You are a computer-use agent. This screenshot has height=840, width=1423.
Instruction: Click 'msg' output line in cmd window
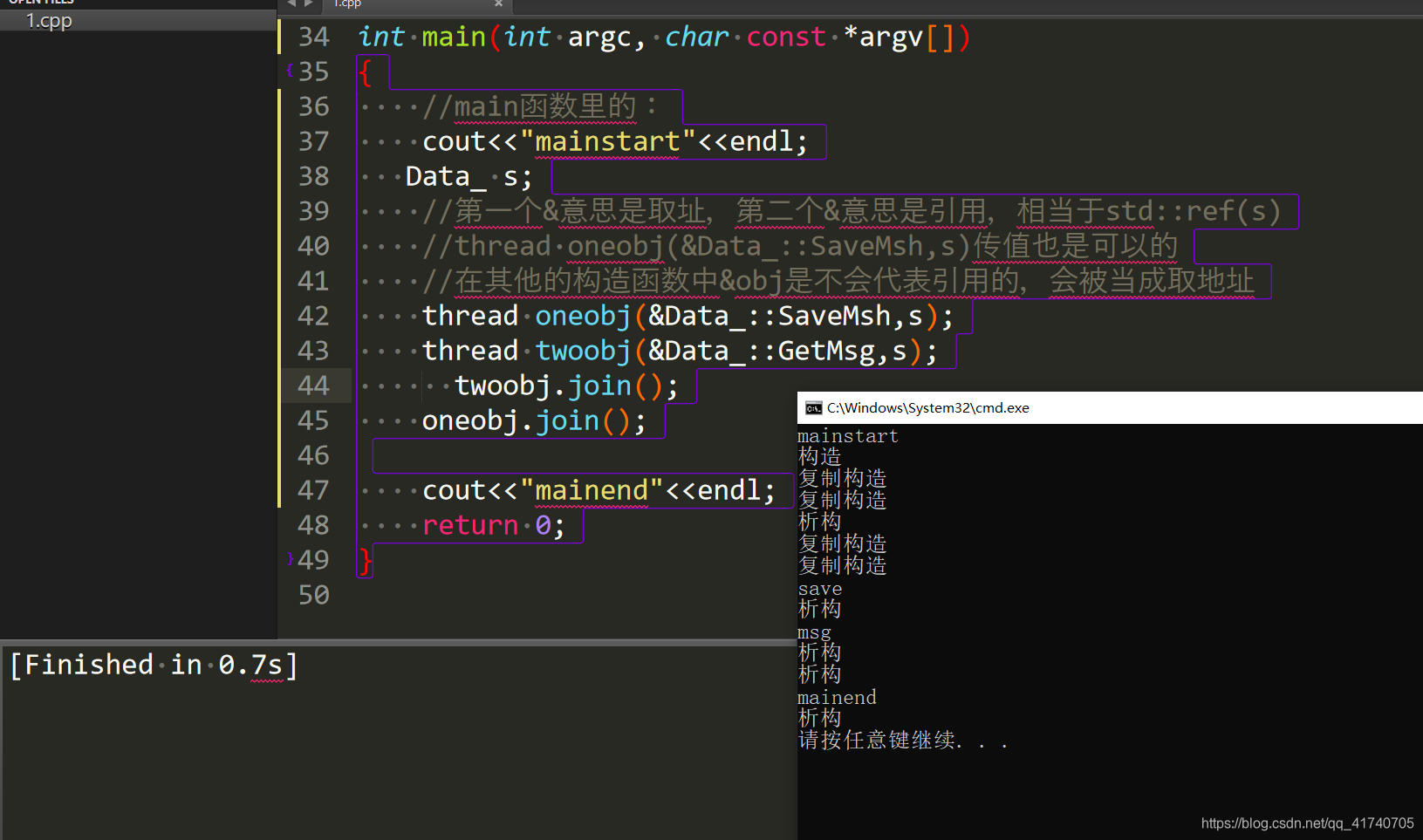814,632
